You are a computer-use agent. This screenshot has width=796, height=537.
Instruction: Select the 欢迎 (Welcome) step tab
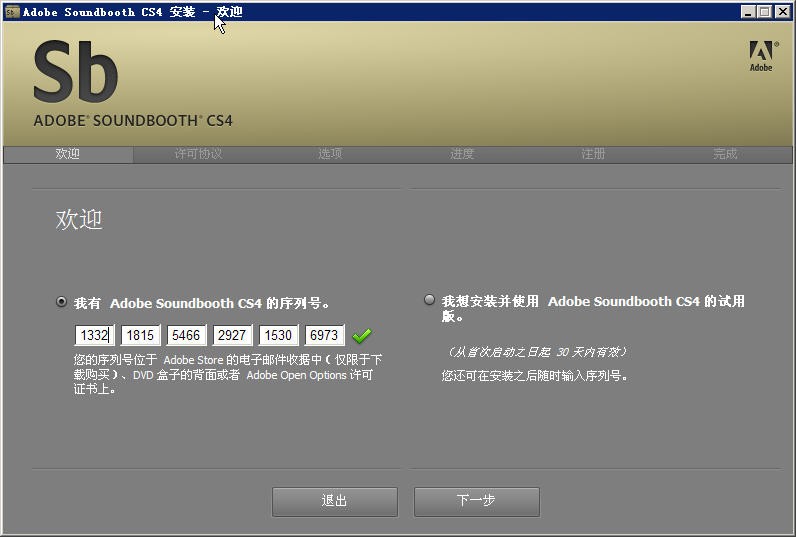click(68, 154)
